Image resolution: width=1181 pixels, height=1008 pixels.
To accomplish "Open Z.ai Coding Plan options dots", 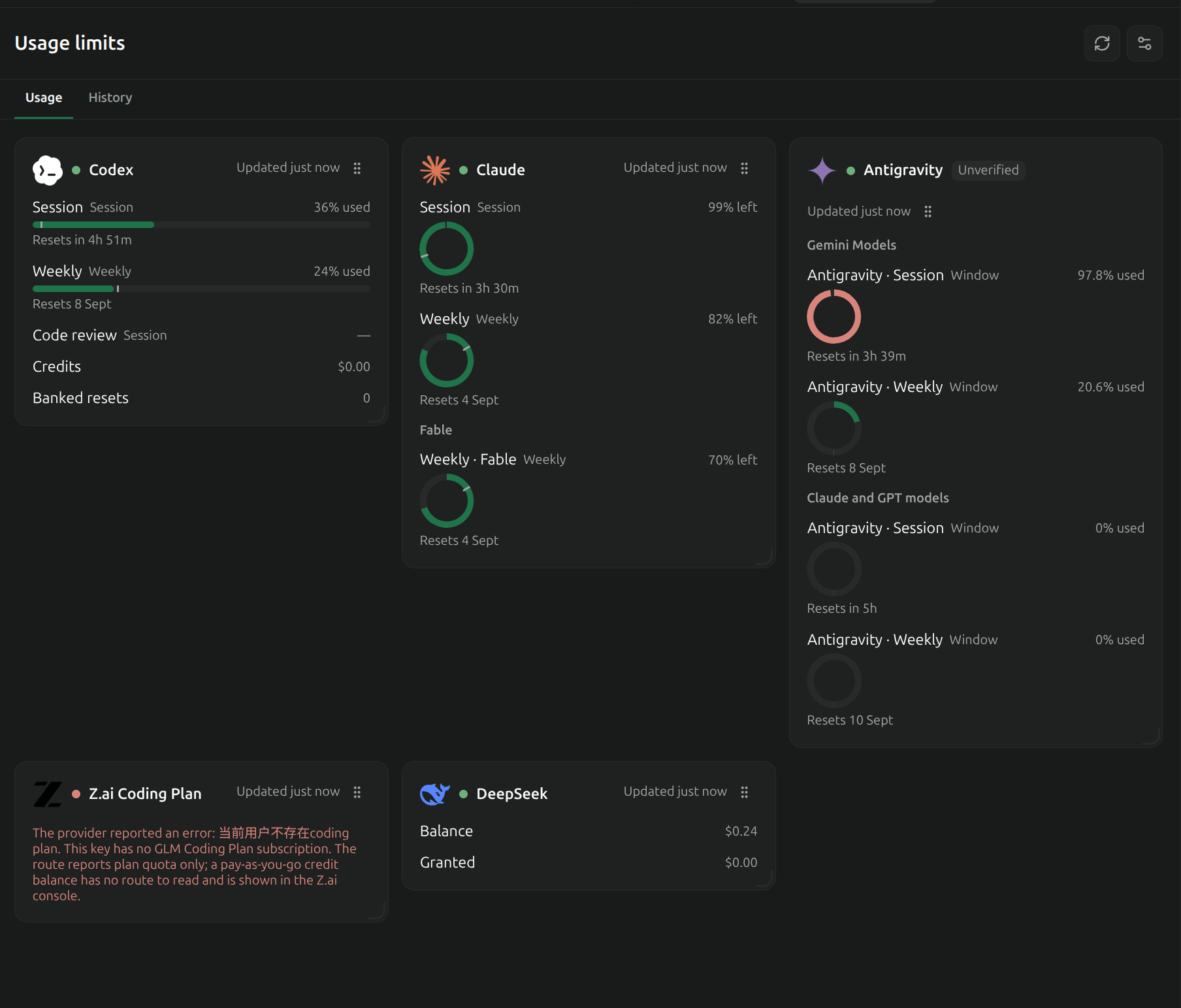I will [357, 792].
